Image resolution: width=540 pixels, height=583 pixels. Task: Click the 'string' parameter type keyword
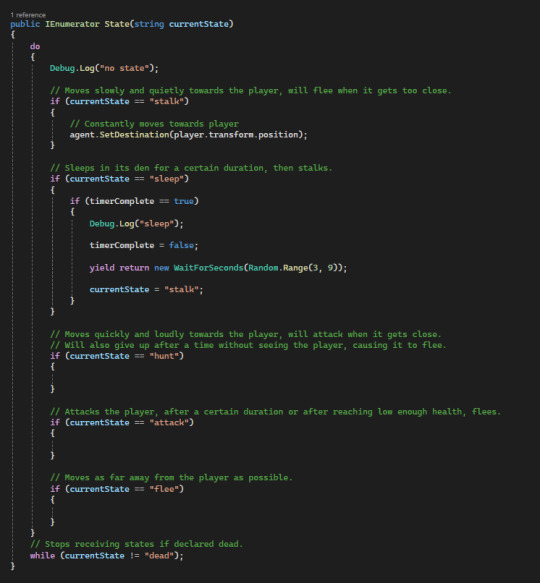(x=149, y=25)
